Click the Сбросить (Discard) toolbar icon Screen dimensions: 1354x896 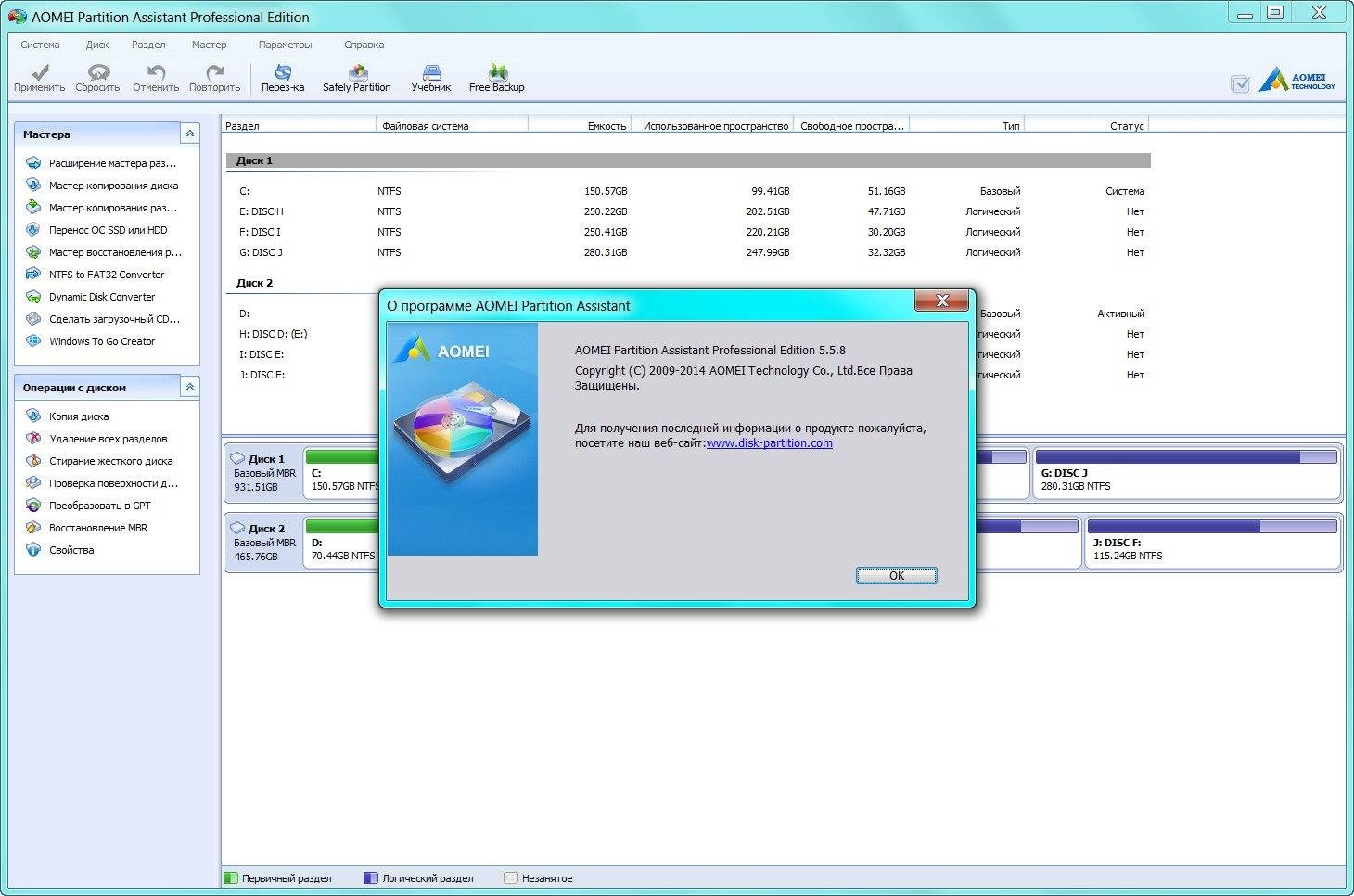click(x=97, y=78)
